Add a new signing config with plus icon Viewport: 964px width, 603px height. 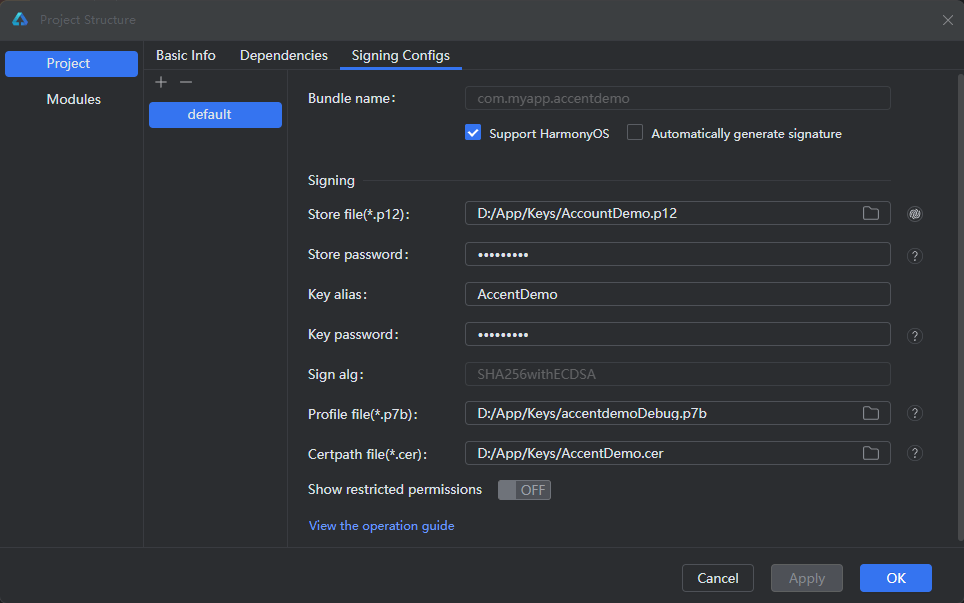tap(161, 82)
